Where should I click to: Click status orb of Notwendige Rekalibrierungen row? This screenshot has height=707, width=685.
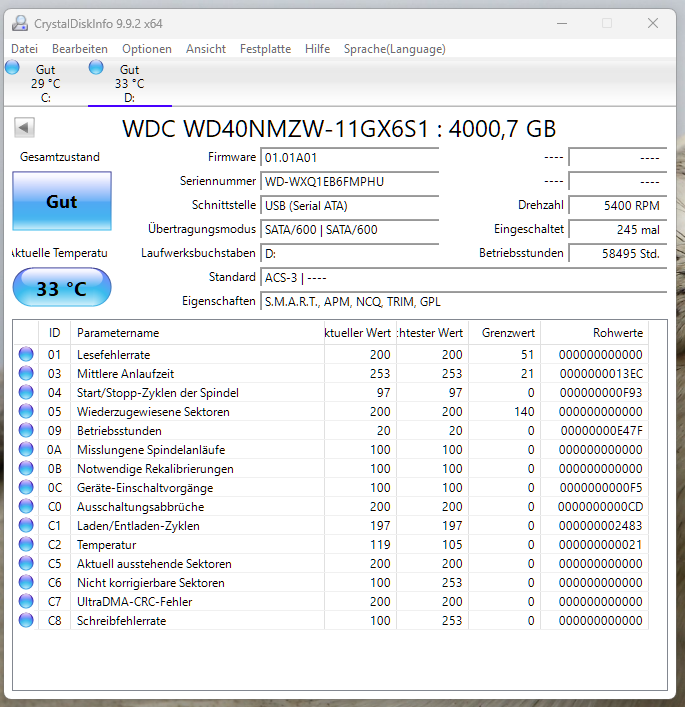click(26, 468)
